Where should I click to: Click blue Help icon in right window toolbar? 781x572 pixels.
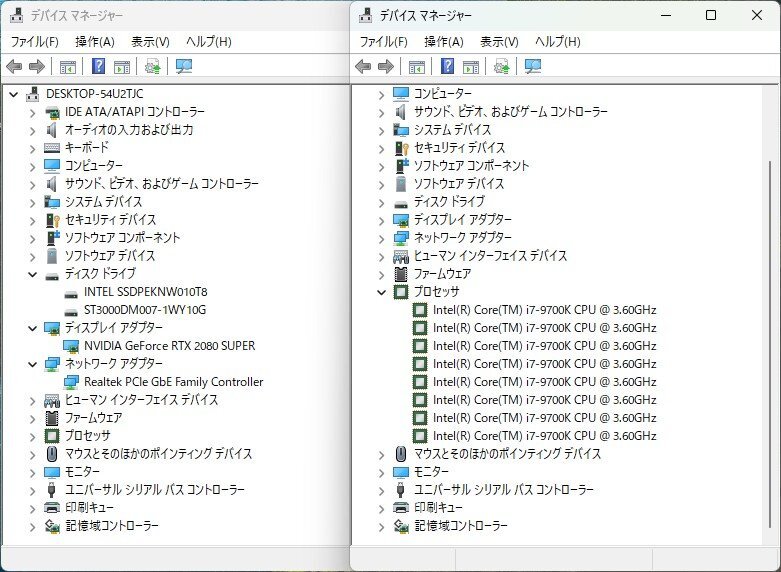point(448,66)
